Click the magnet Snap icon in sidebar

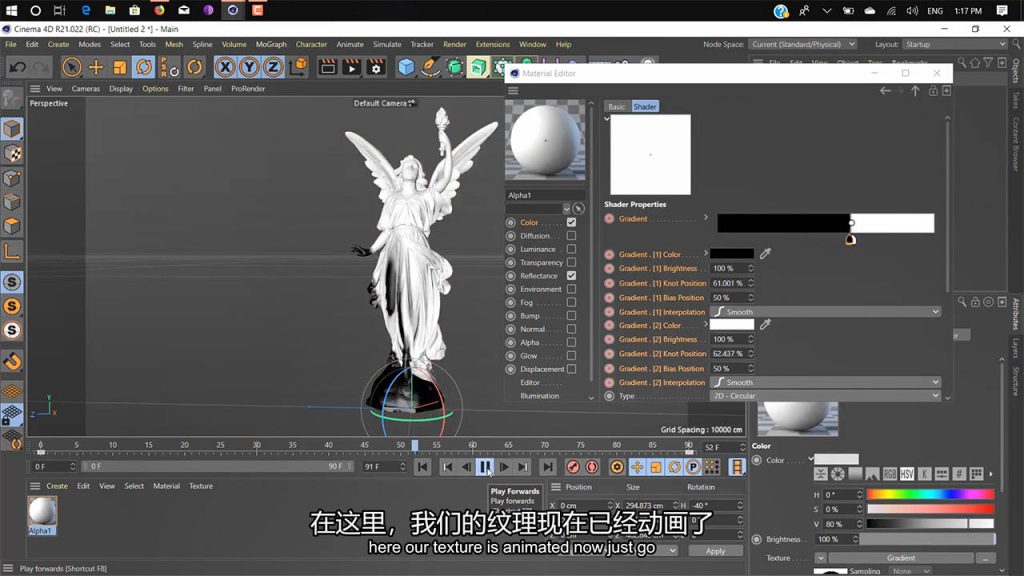[12, 361]
